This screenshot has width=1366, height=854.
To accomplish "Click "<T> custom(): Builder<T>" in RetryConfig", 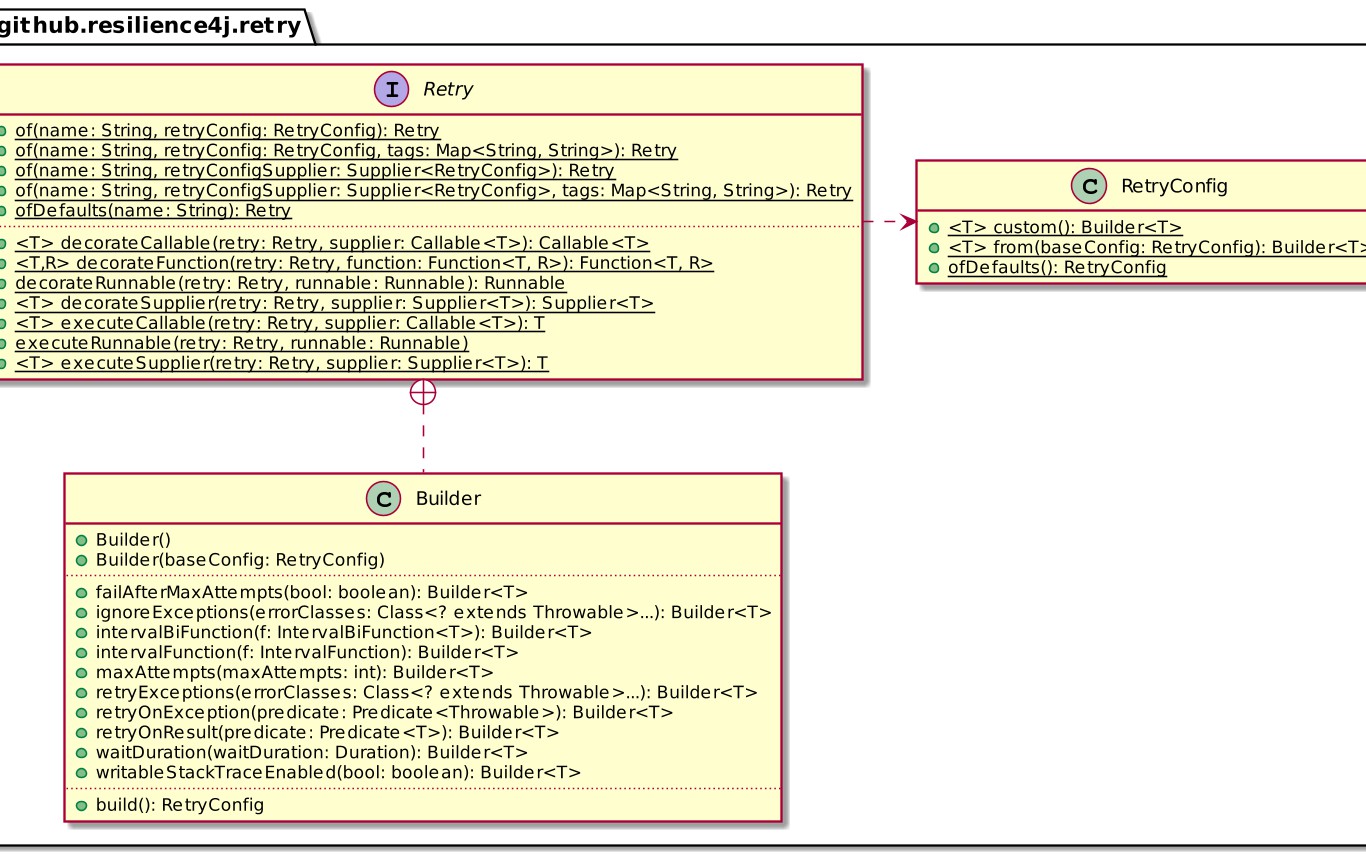I will pos(1064,228).
